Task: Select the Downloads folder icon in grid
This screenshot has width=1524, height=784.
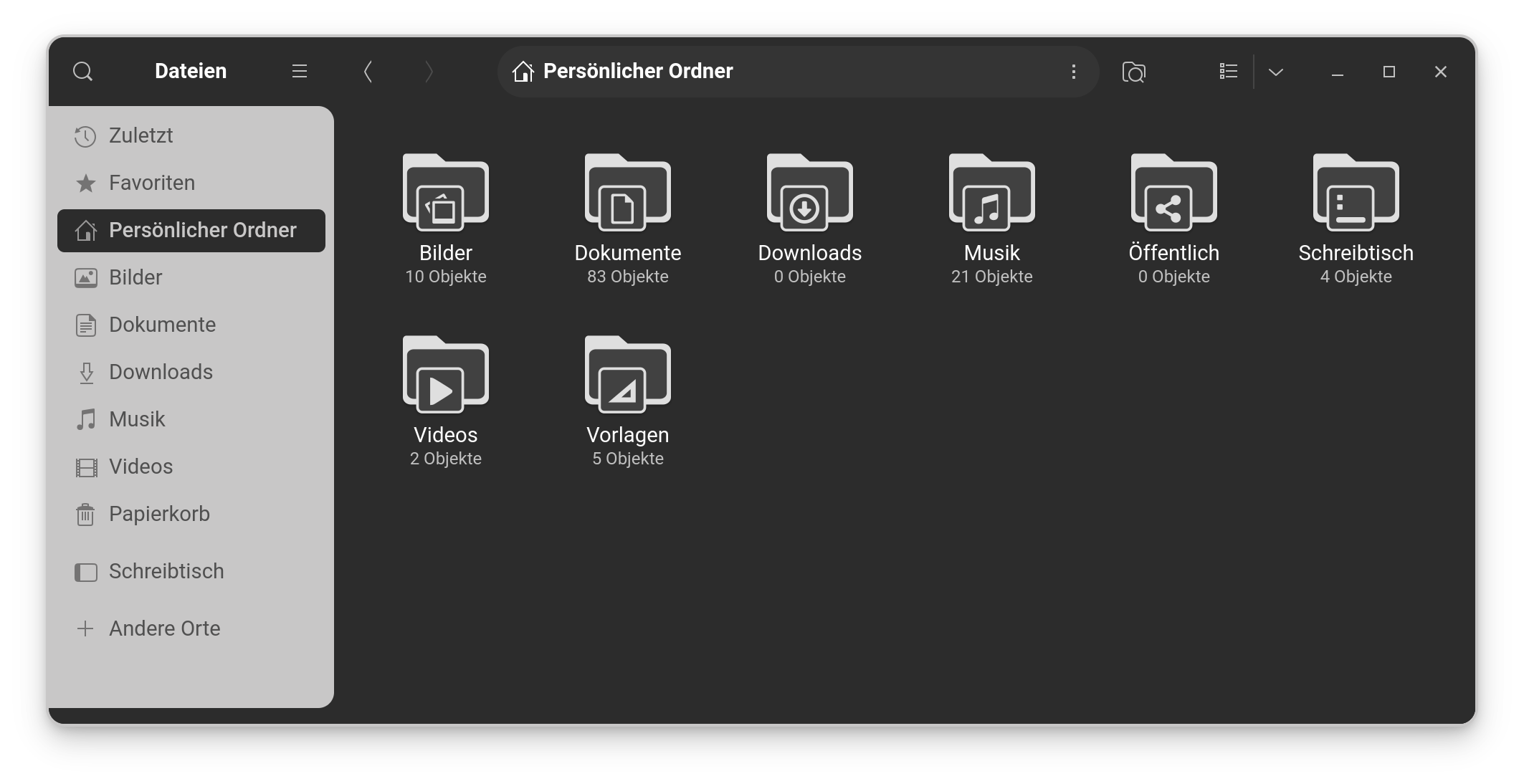Action: [810, 192]
